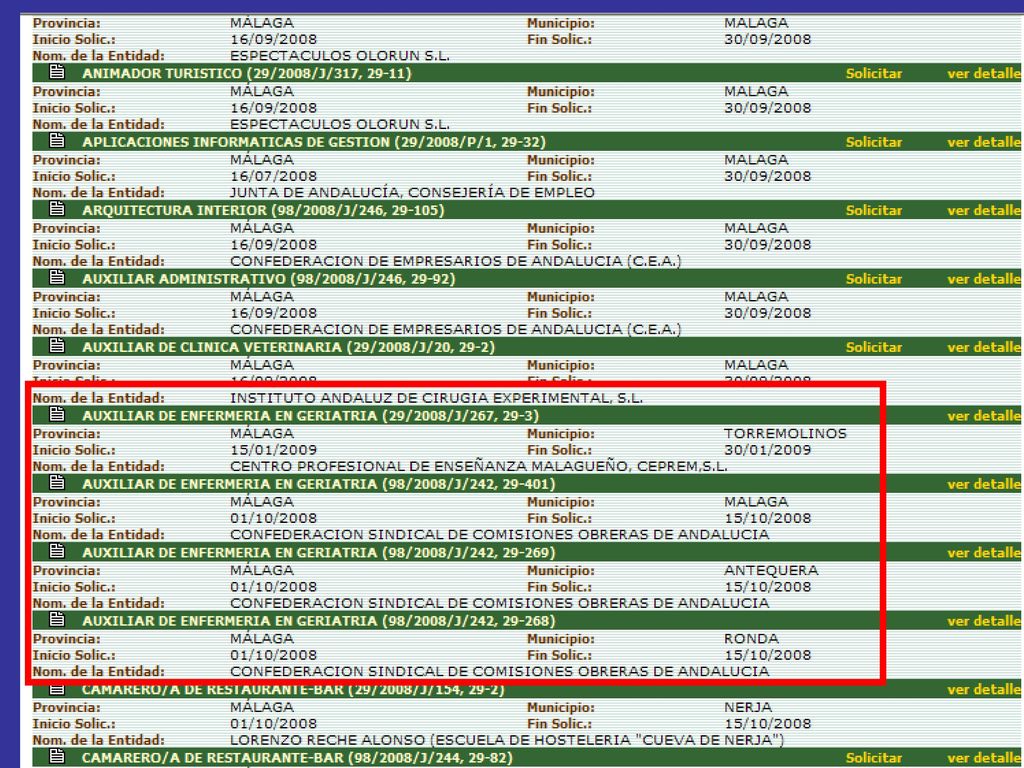Select entity JUNTA DE ANDALUCÍA, CONSEJERÍA DE EMPLEO
The width and height of the screenshot is (1024, 768).
pos(412,193)
